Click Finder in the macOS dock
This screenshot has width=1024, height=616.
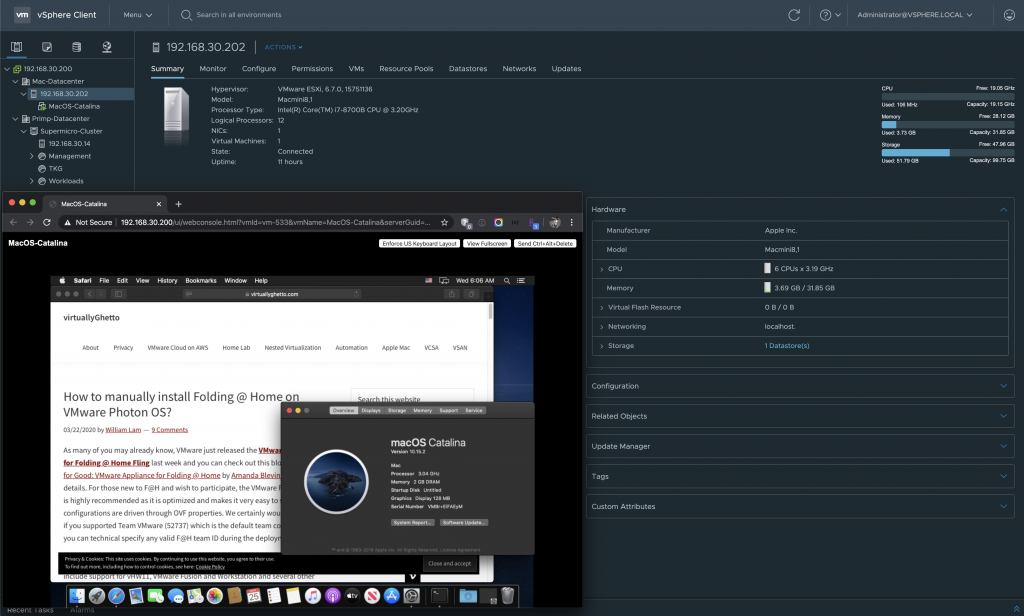click(77, 596)
